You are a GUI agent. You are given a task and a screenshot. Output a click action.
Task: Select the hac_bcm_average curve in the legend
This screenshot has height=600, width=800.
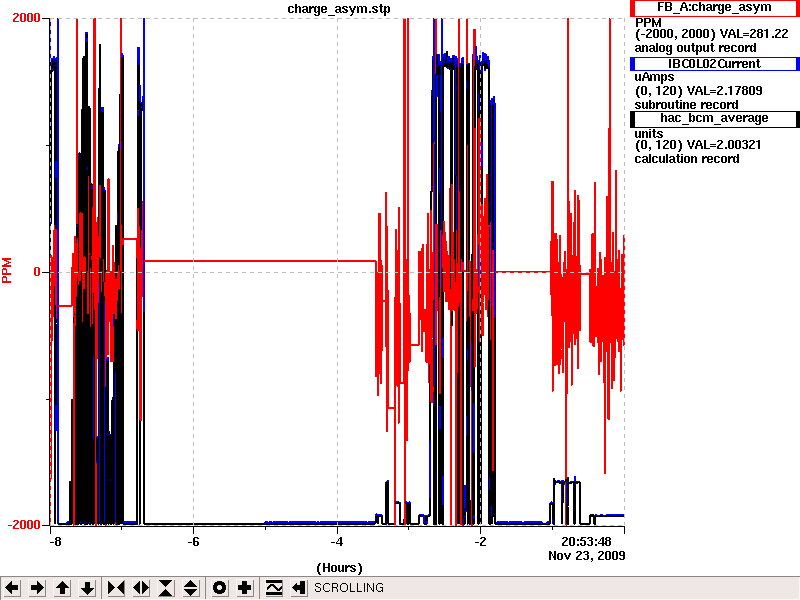coord(714,118)
